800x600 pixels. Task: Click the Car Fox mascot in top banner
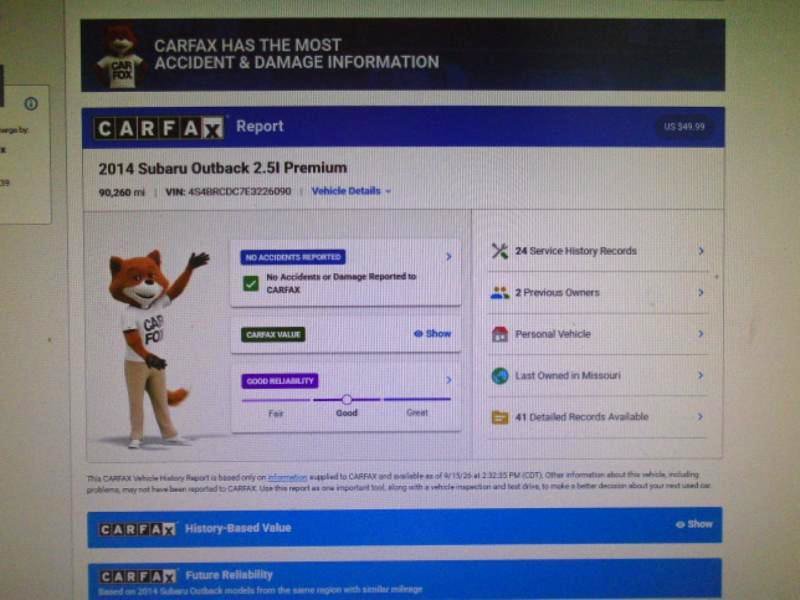pos(120,57)
